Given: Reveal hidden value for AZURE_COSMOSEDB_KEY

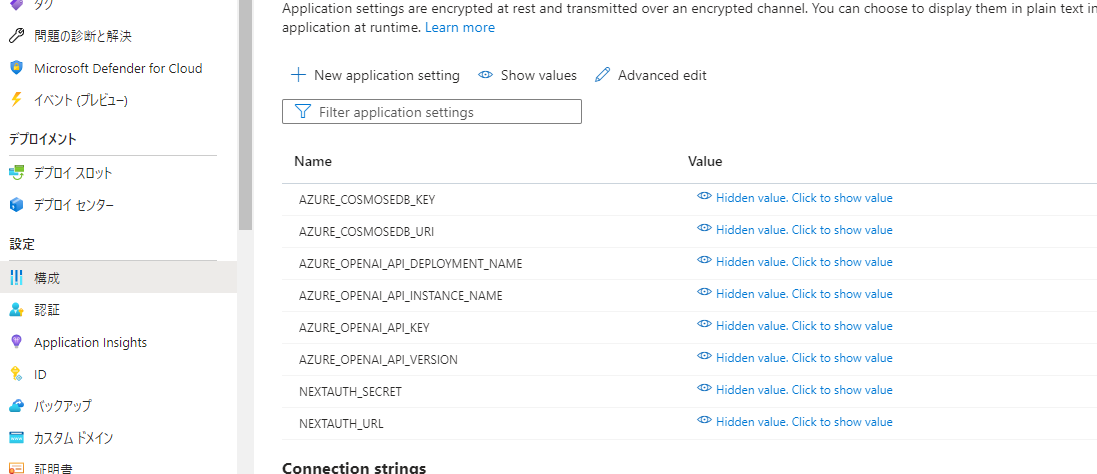Looking at the screenshot, I should 795,198.
